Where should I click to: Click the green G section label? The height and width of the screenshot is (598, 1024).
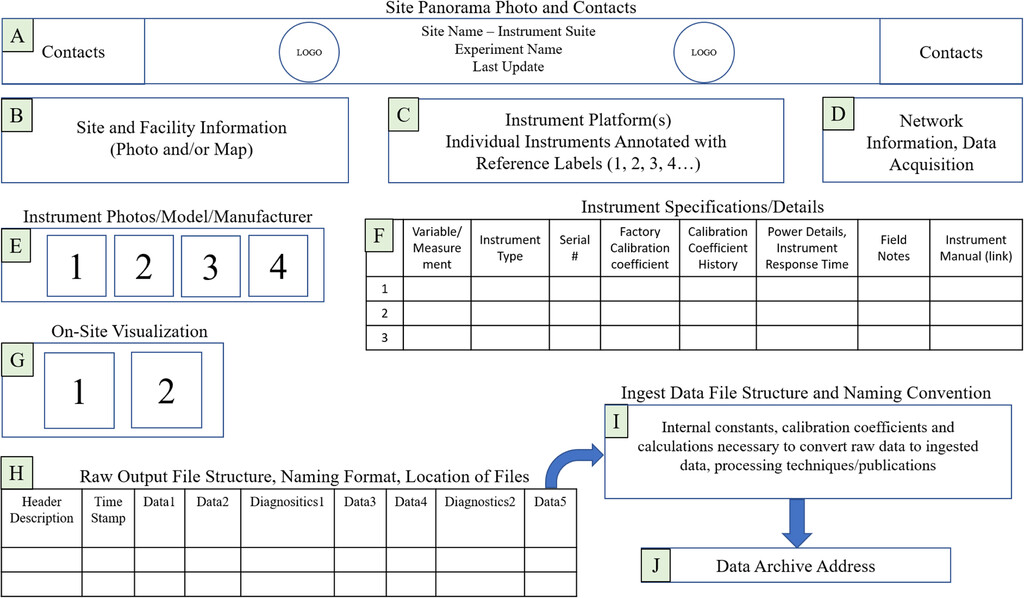click(18, 360)
